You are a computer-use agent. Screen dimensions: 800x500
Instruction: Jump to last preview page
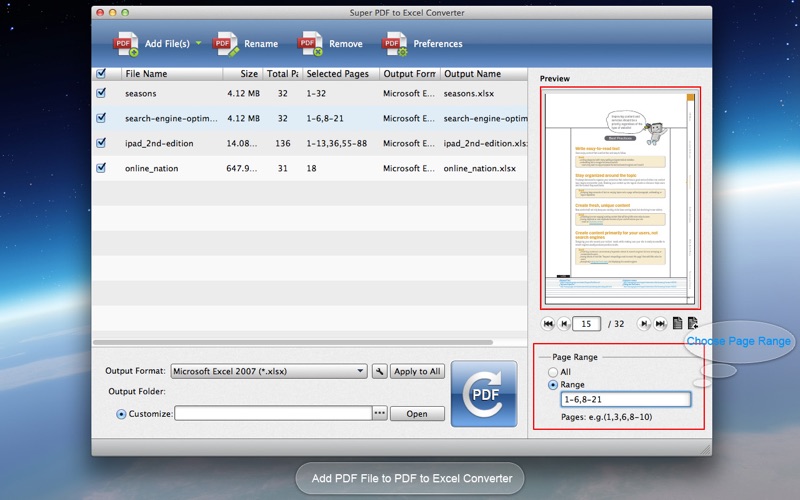point(660,323)
